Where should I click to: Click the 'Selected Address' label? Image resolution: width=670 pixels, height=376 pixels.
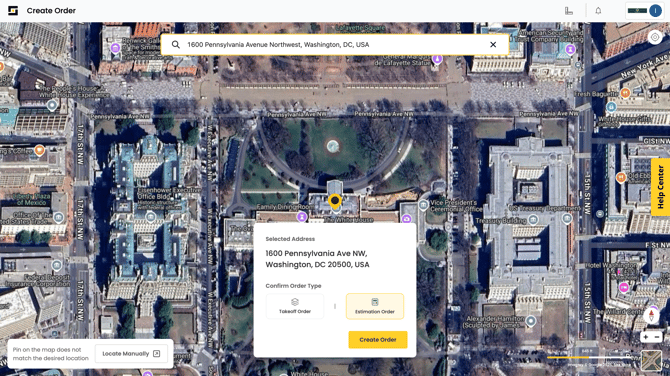coord(290,239)
